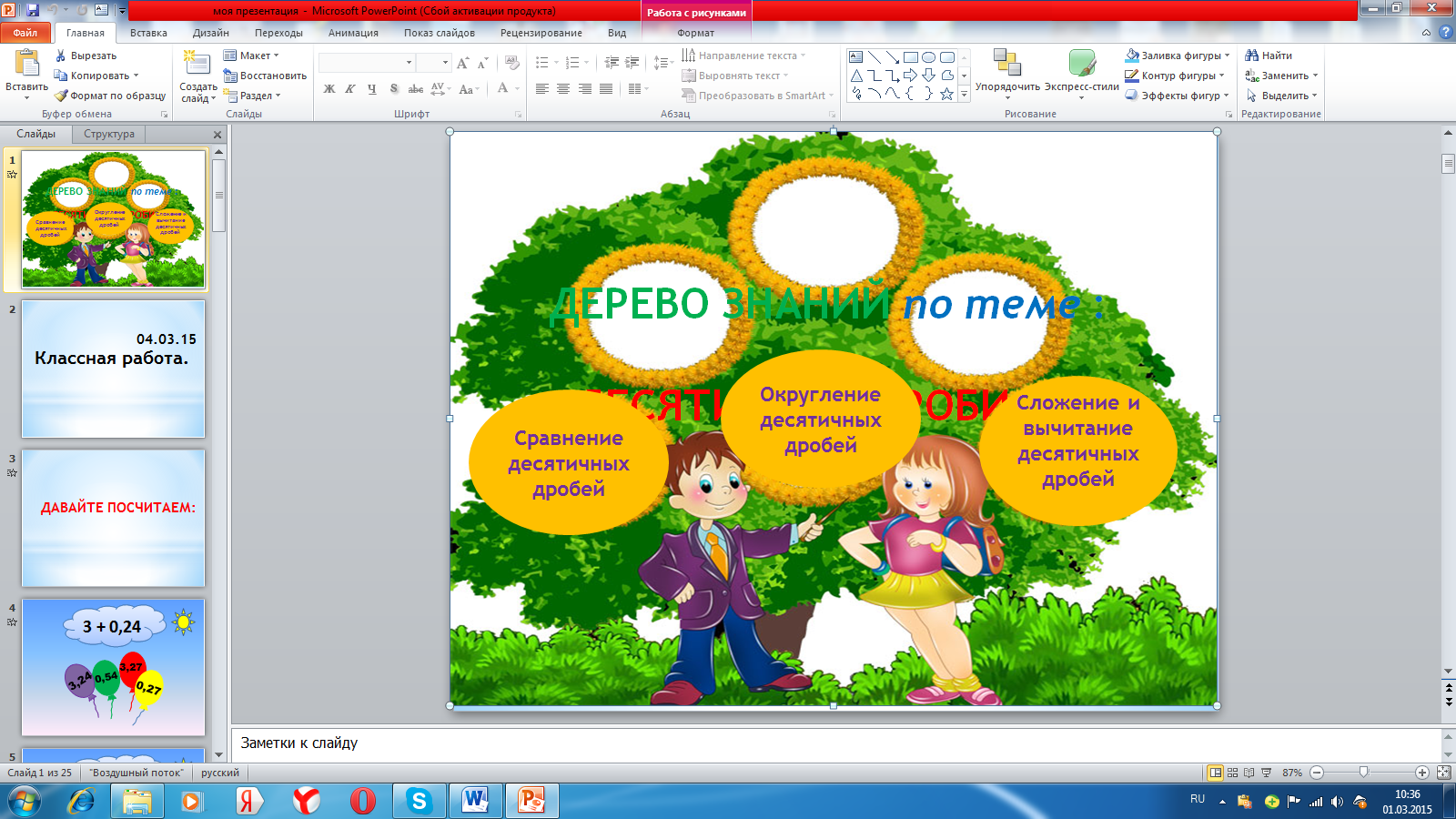Click the zoom out minus button
The width and height of the screenshot is (1456, 819).
pyautogui.click(x=1317, y=773)
